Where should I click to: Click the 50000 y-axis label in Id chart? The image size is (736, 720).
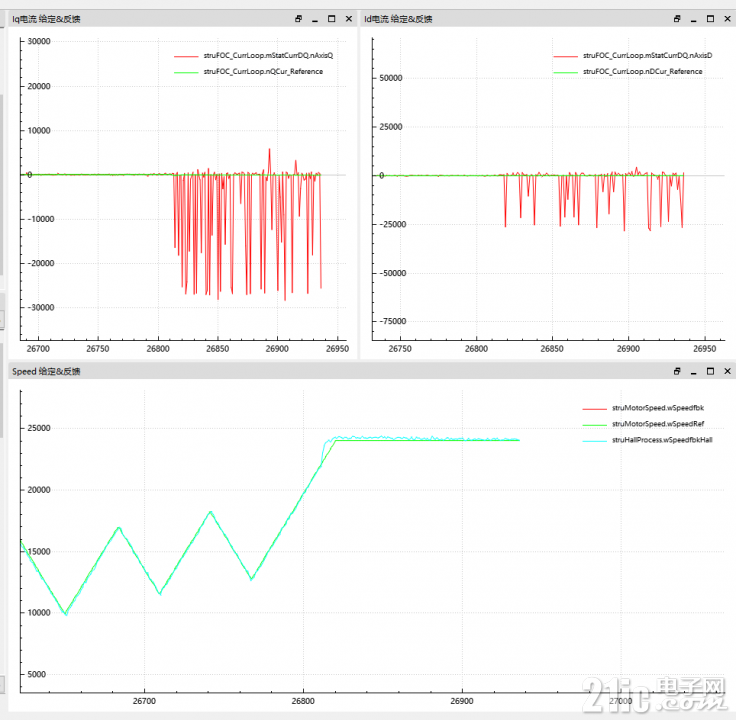pyautogui.click(x=391, y=78)
